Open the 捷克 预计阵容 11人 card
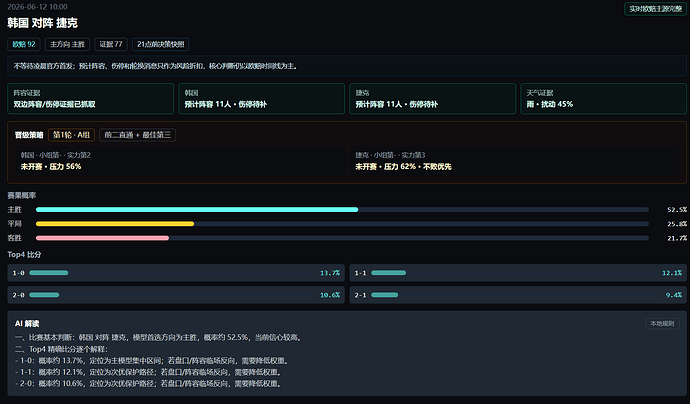Image resolution: width=690 pixels, height=404 pixels. (x=433, y=99)
